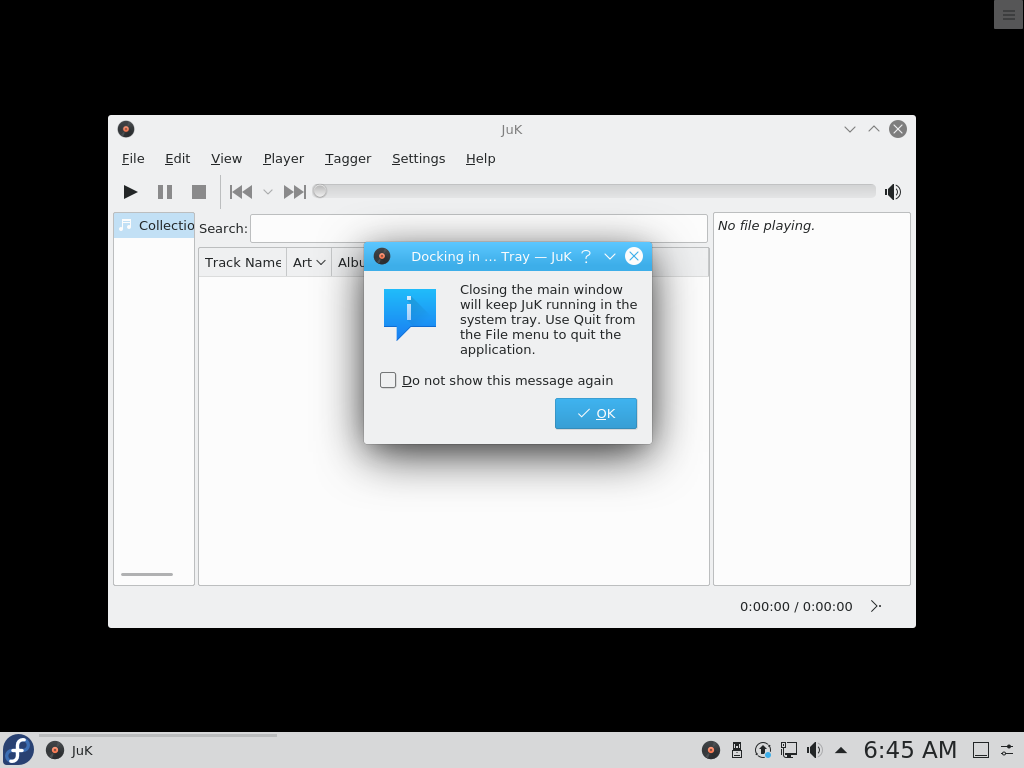Screen dimensions: 1024x768
Task: Stop playback using the square Stop icon
Action: 199,192
